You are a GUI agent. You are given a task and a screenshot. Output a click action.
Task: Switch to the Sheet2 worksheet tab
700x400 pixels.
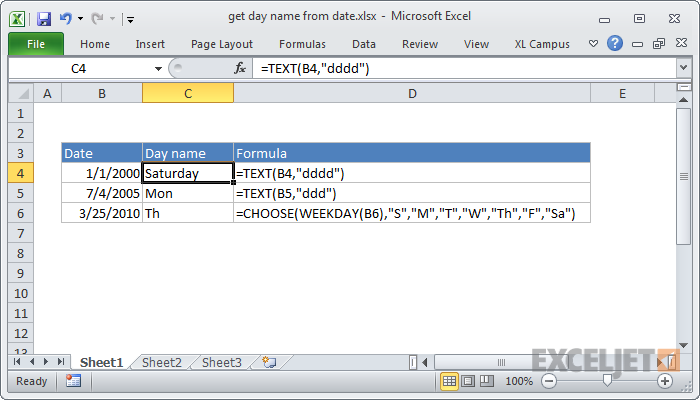162,362
